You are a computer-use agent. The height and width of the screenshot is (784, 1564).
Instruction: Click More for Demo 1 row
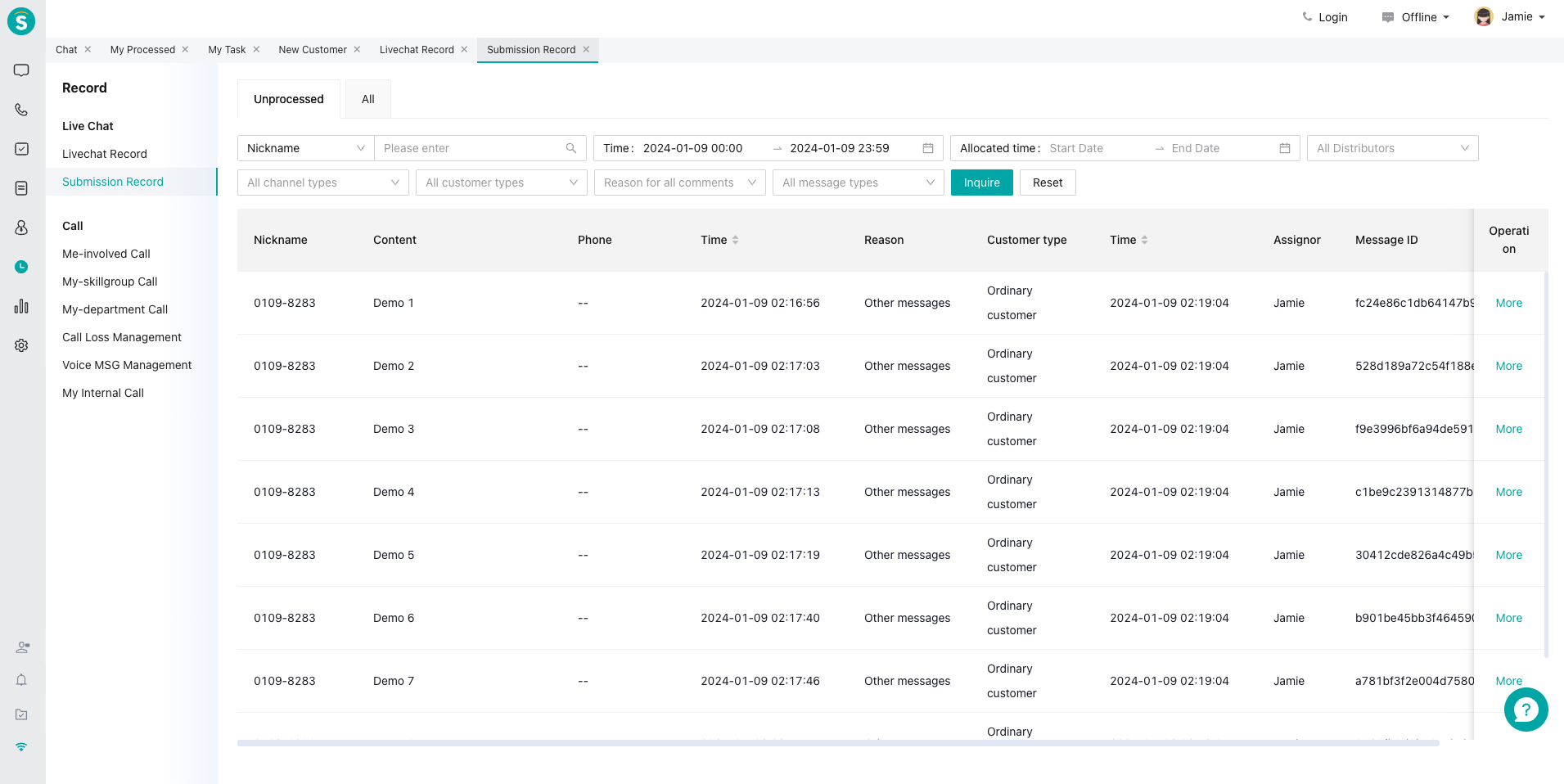(x=1509, y=303)
